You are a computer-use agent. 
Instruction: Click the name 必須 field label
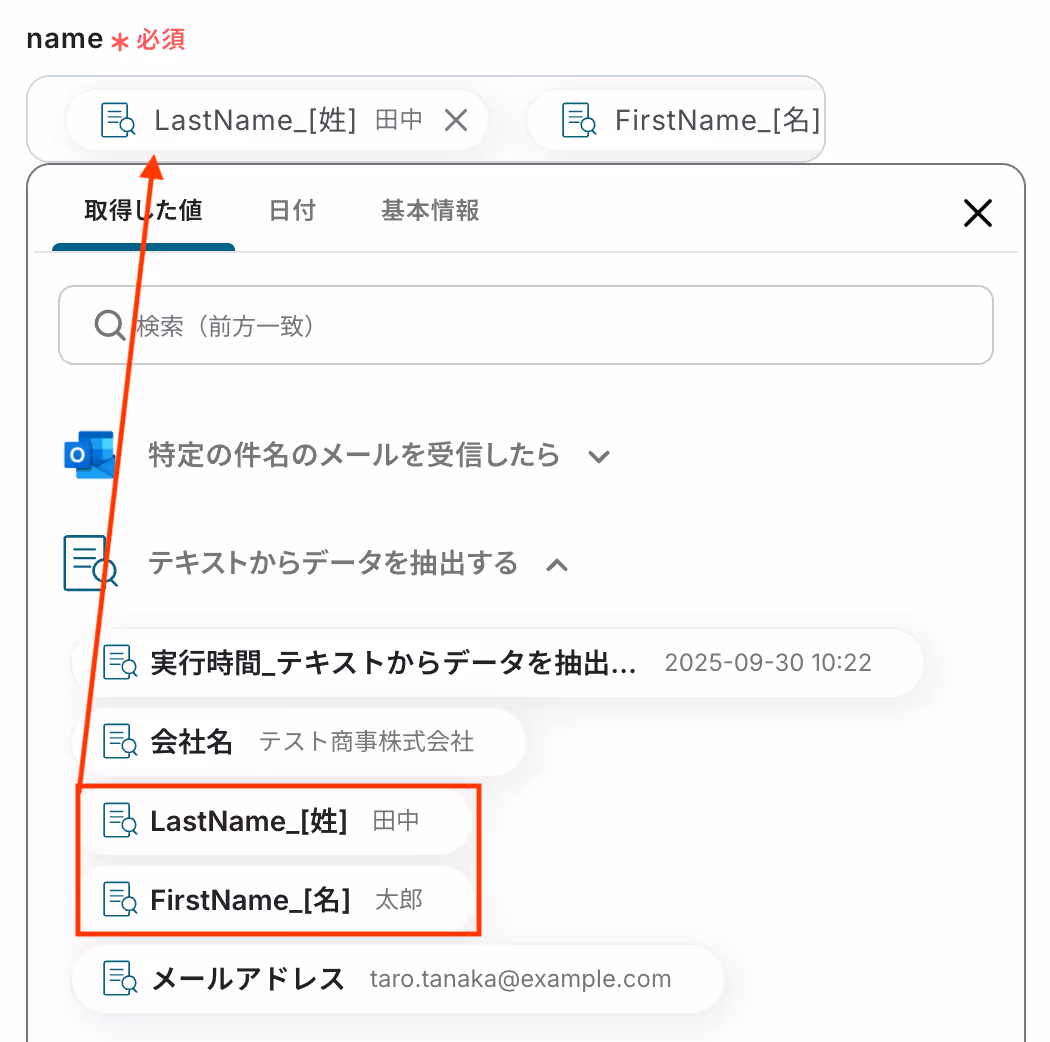click(x=105, y=39)
